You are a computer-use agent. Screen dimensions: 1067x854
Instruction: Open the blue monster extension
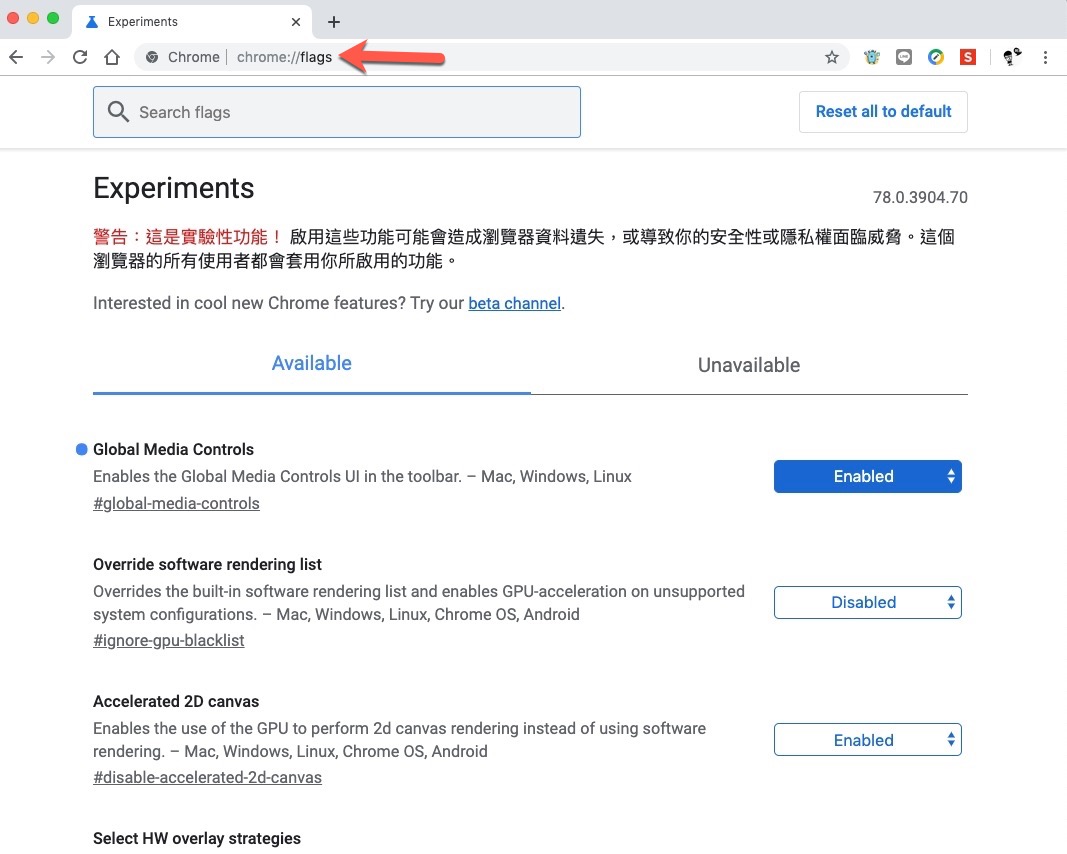click(x=872, y=57)
